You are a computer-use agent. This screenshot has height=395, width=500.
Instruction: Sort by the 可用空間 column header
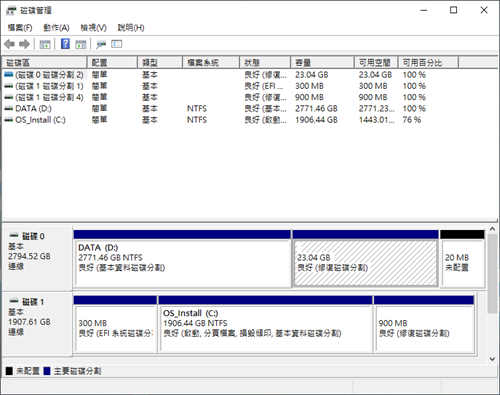[x=376, y=62]
